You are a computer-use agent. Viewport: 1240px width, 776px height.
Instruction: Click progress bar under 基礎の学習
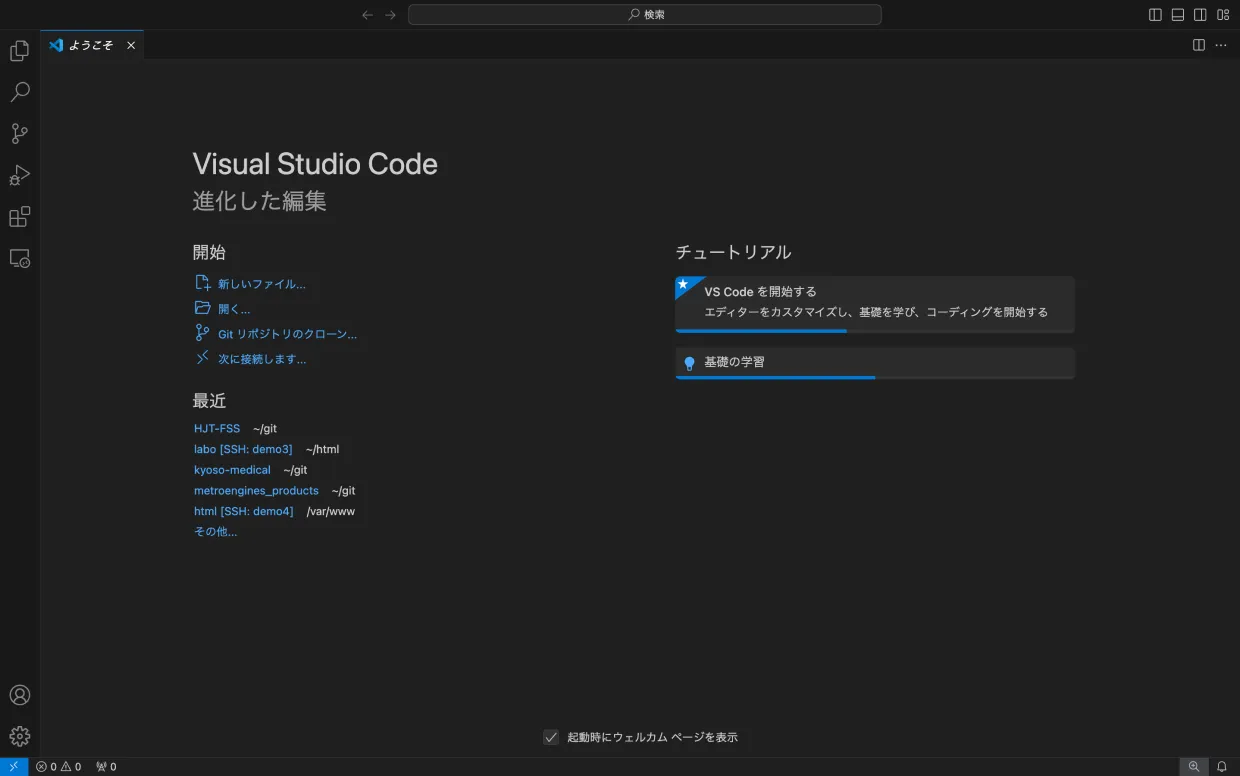point(875,377)
